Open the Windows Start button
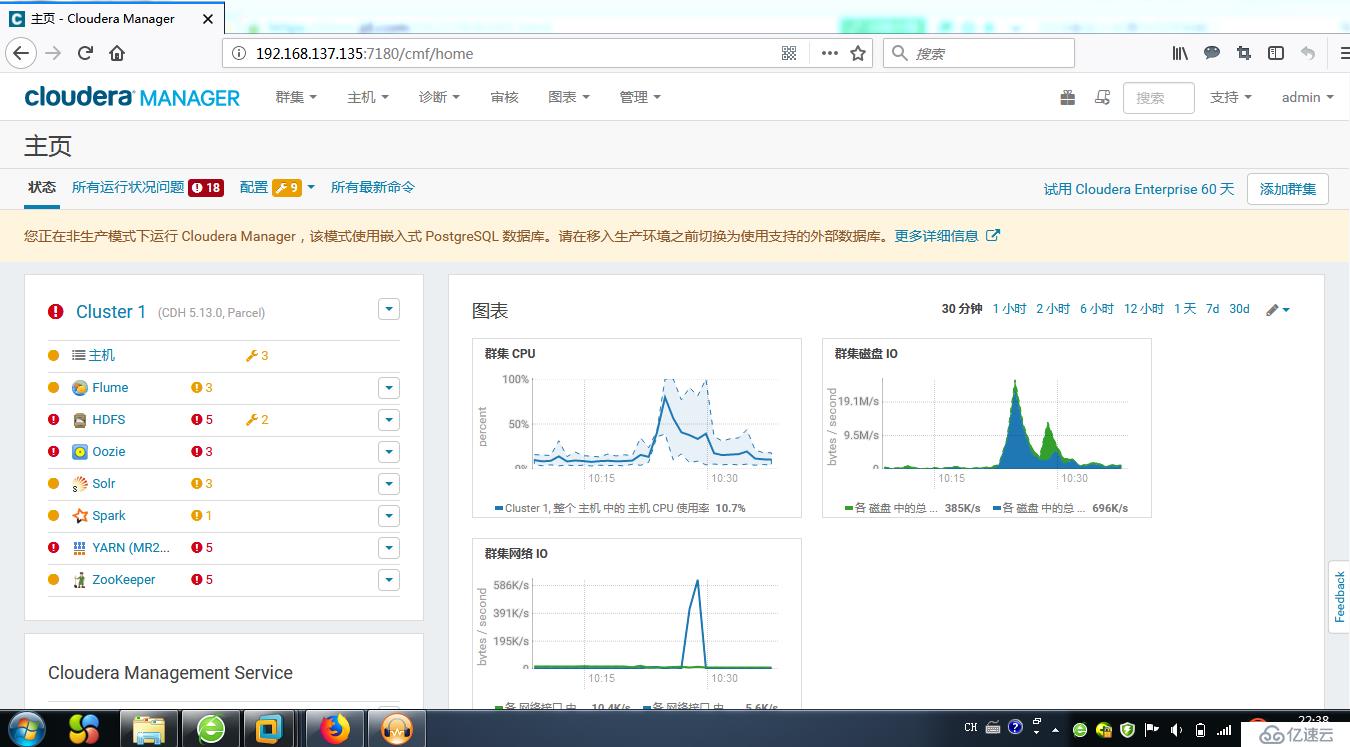Viewport: 1350px width, 747px height. (x=27, y=729)
